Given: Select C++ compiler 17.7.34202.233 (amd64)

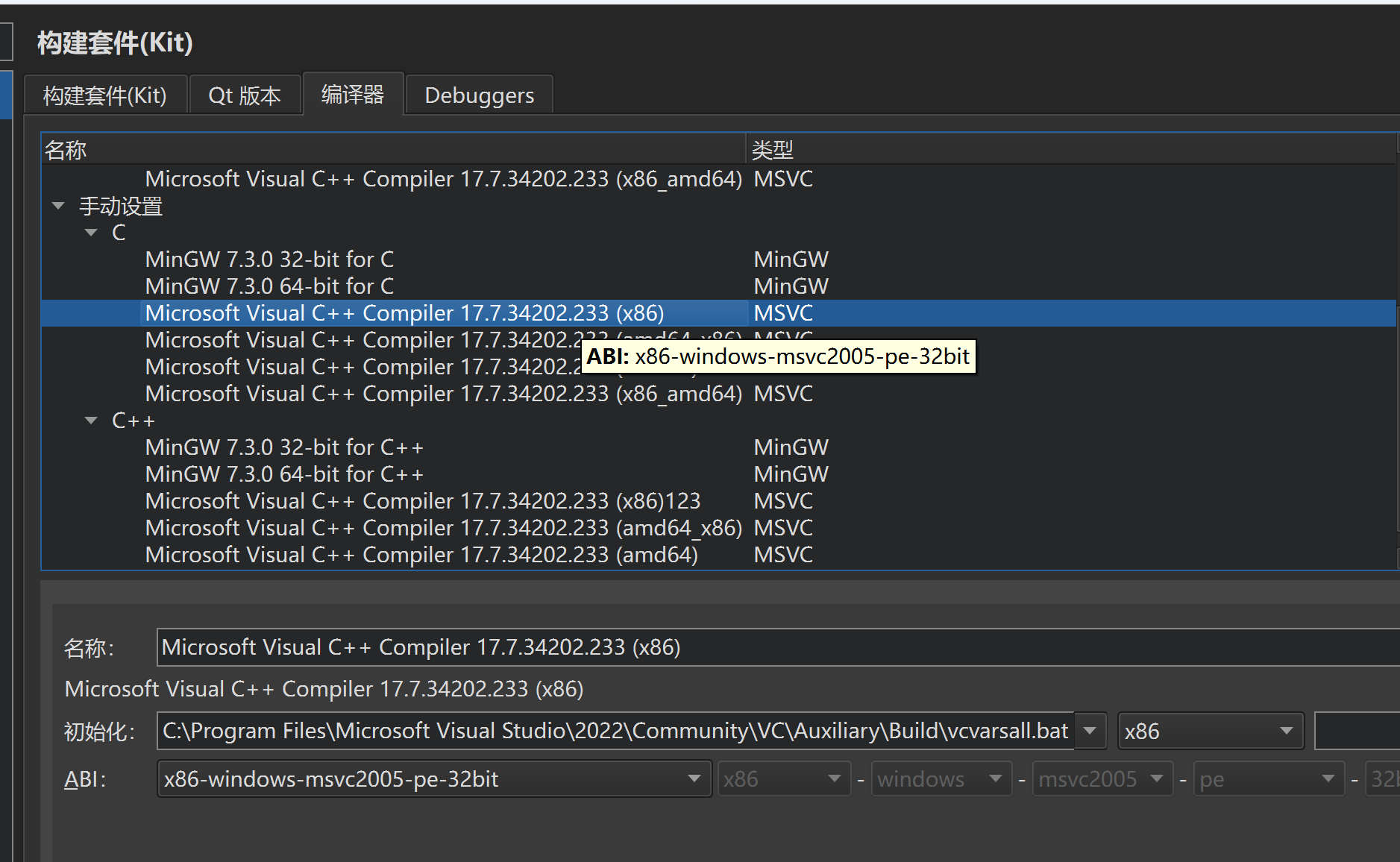Looking at the screenshot, I should tap(421, 555).
